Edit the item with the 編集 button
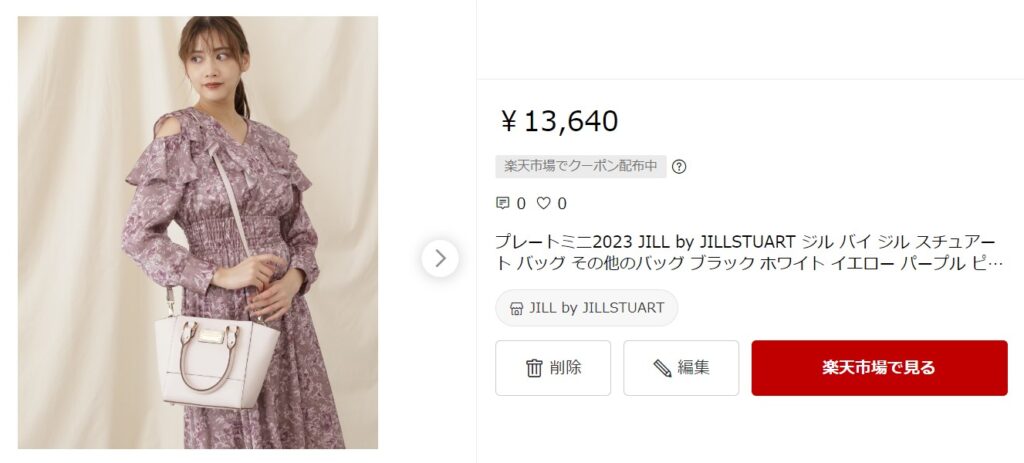Screen dimensions: 1024x463 click(x=680, y=368)
